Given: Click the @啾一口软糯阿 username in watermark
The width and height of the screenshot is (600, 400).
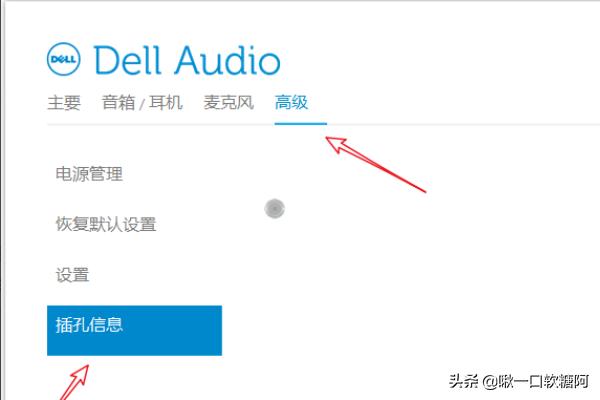Looking at the screenshot, I should 536,381.
